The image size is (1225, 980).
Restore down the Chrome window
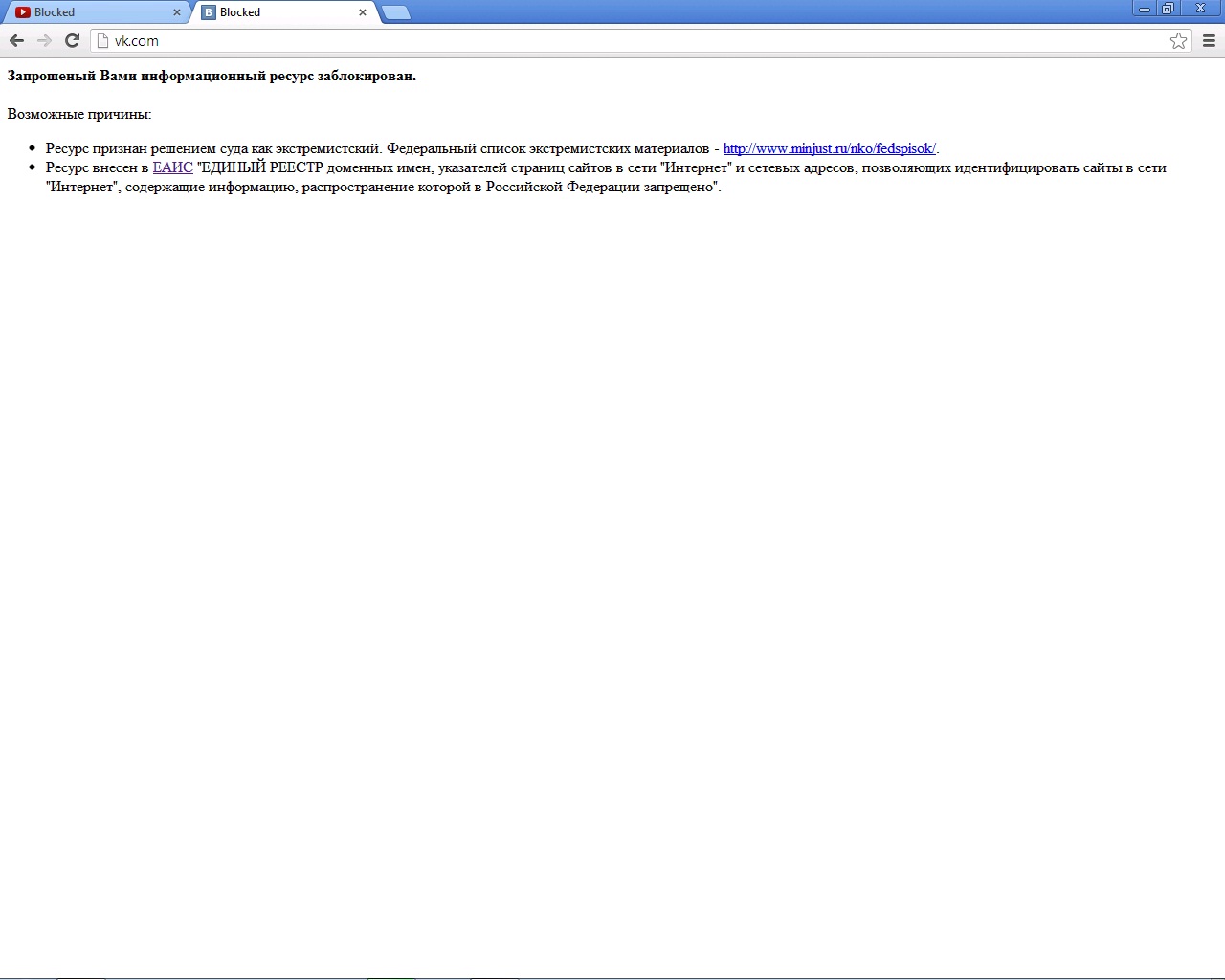[x=1169, y=9]
